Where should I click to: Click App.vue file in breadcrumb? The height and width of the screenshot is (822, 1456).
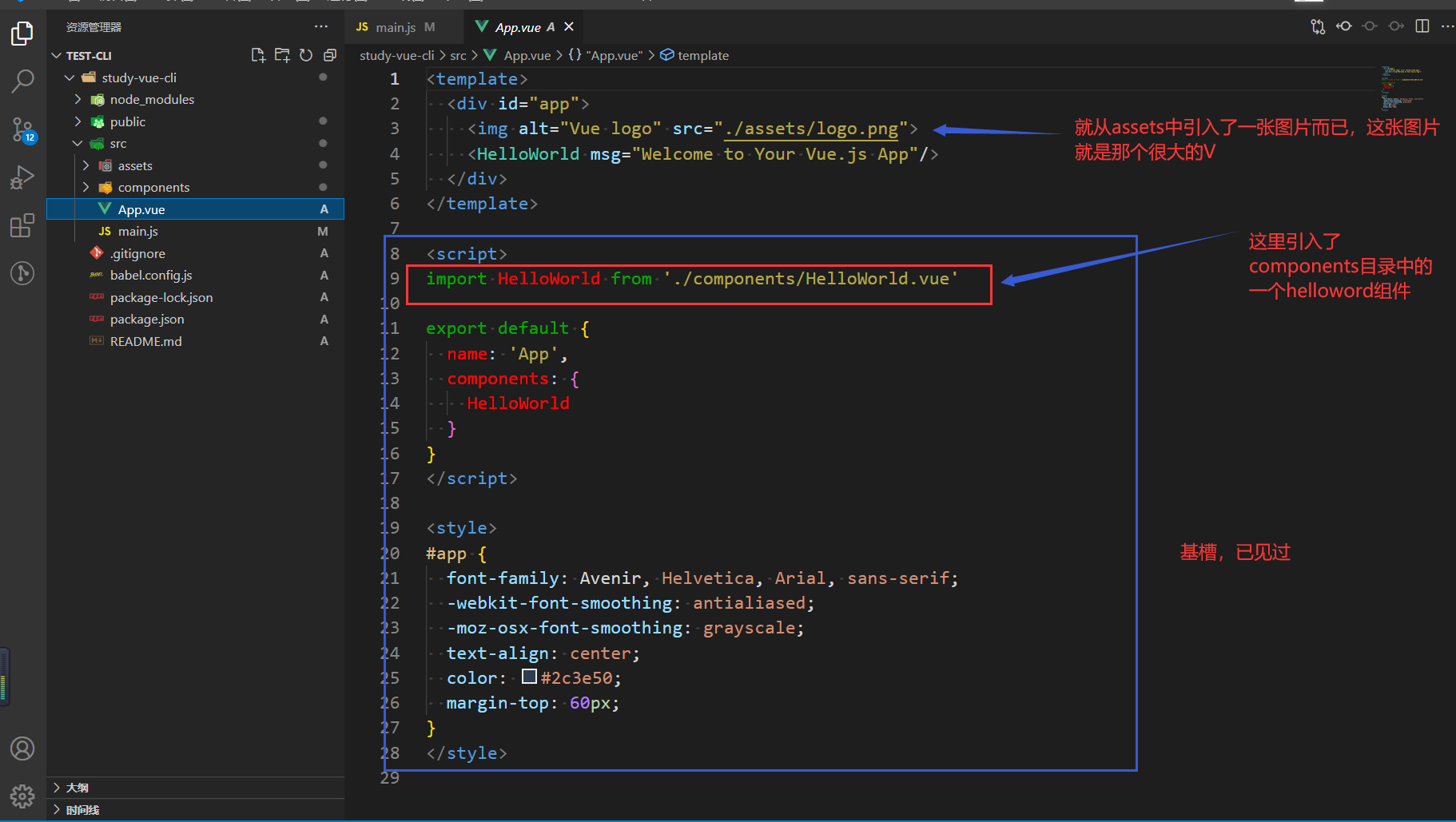(x=517, y=55)
